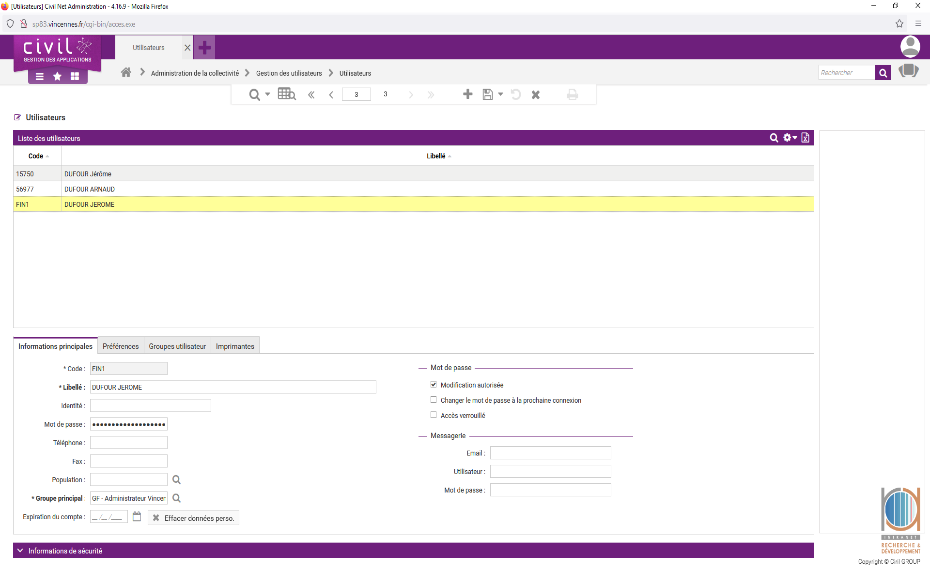The image size is (930, 566).
Task: Click the Rechercher search field
Action: [846, 72]
